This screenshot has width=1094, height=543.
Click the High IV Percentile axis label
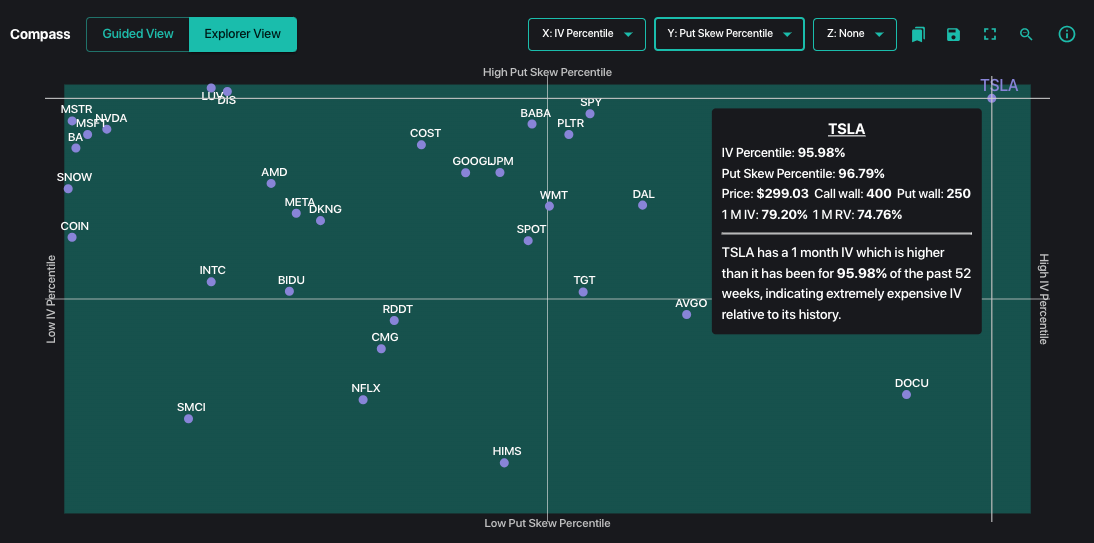(x=1044, y=299)
